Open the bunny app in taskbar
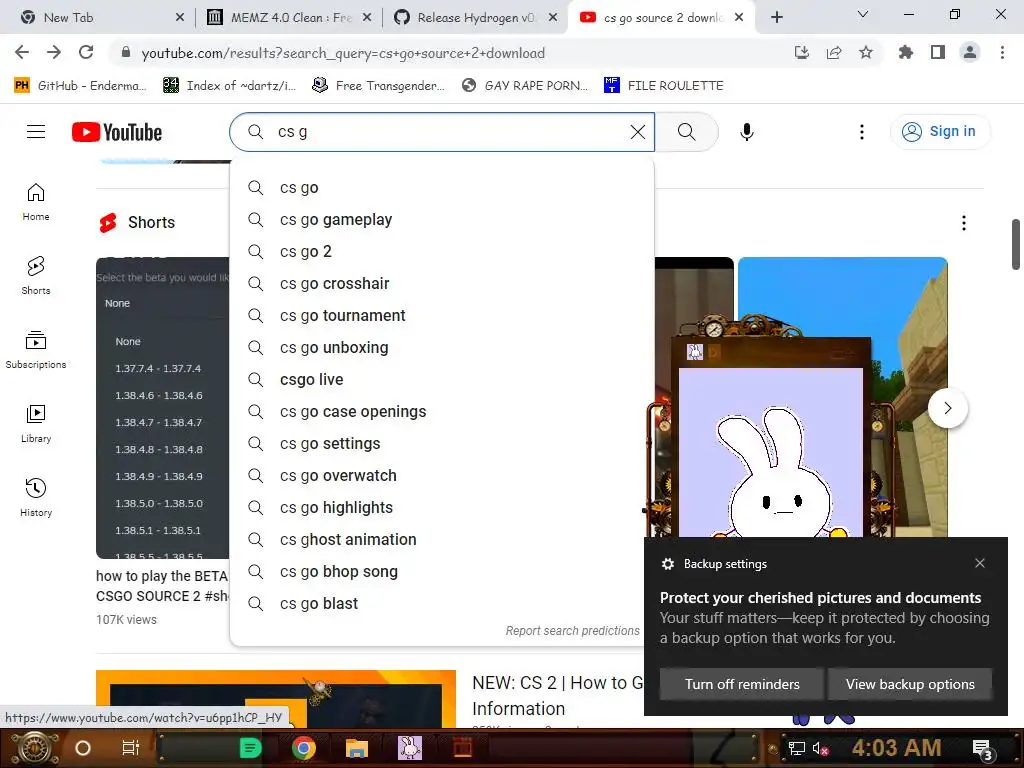Image resolution: width=1024 pixels, height=768 pixels. coord(409,748)
